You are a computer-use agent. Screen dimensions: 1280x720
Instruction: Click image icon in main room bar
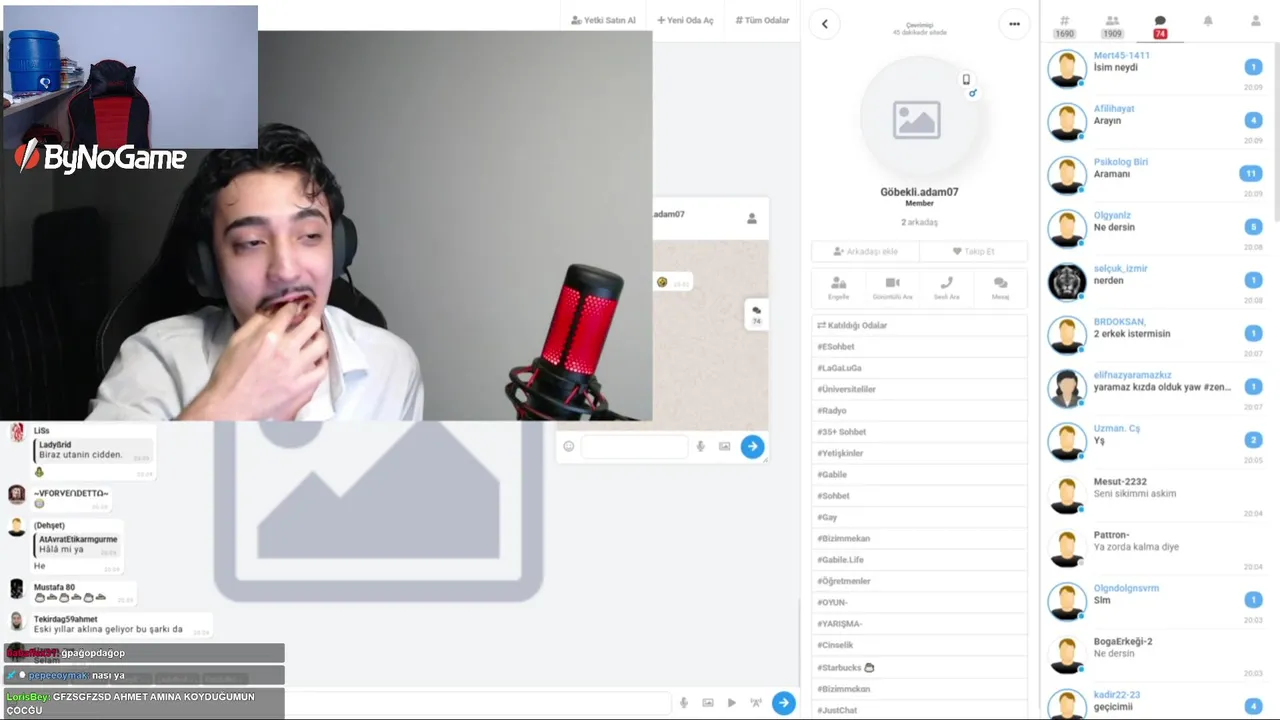[708, 703]
